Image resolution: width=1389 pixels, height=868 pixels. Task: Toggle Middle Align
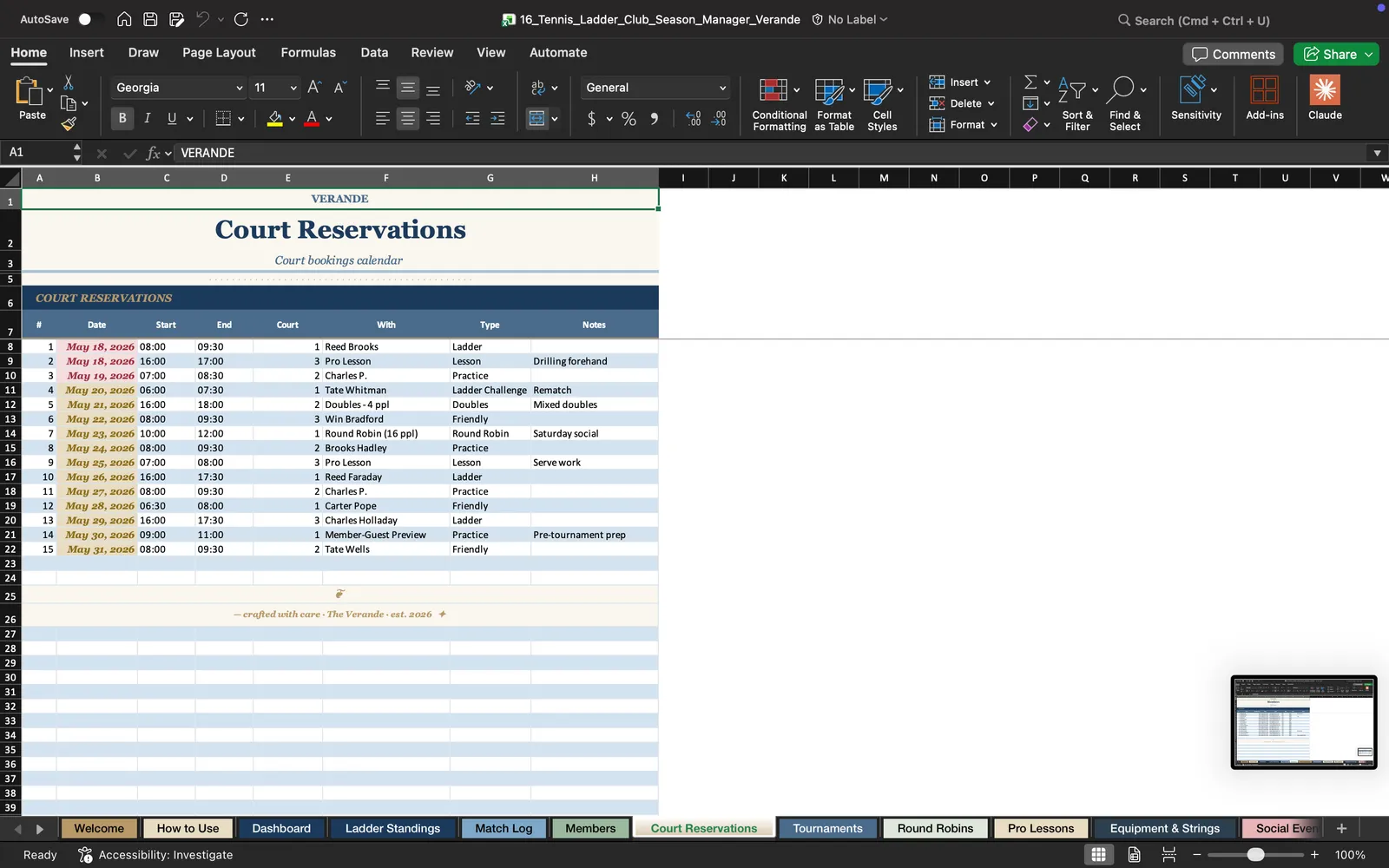[407, 87]
